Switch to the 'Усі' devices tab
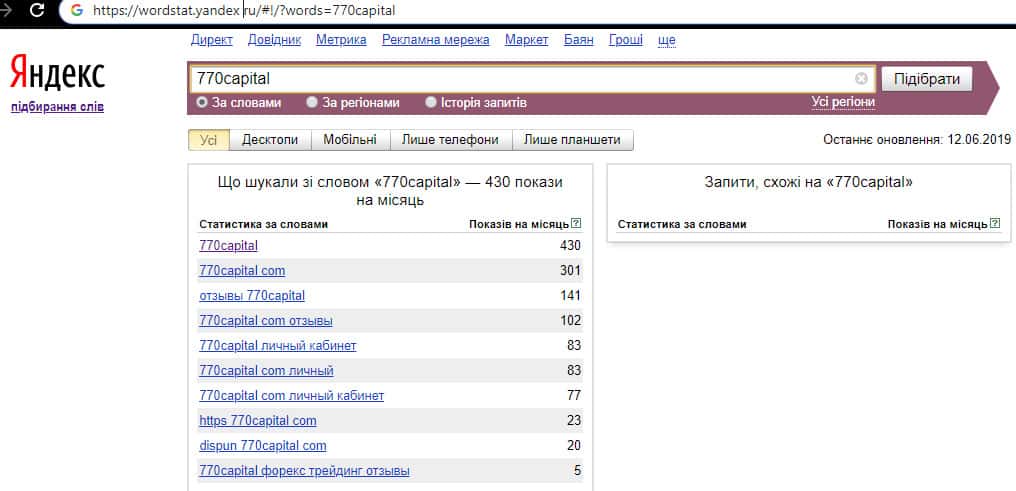The image size is (1016, 491). (209, 140)
